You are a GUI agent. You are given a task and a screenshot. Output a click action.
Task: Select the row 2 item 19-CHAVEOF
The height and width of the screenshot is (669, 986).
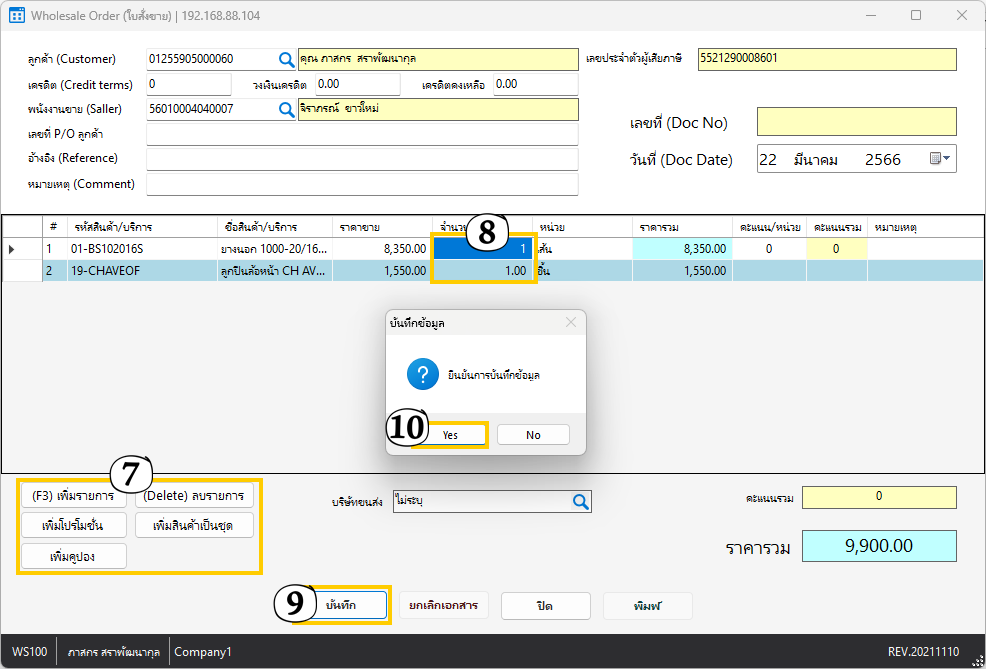point(107,270)
